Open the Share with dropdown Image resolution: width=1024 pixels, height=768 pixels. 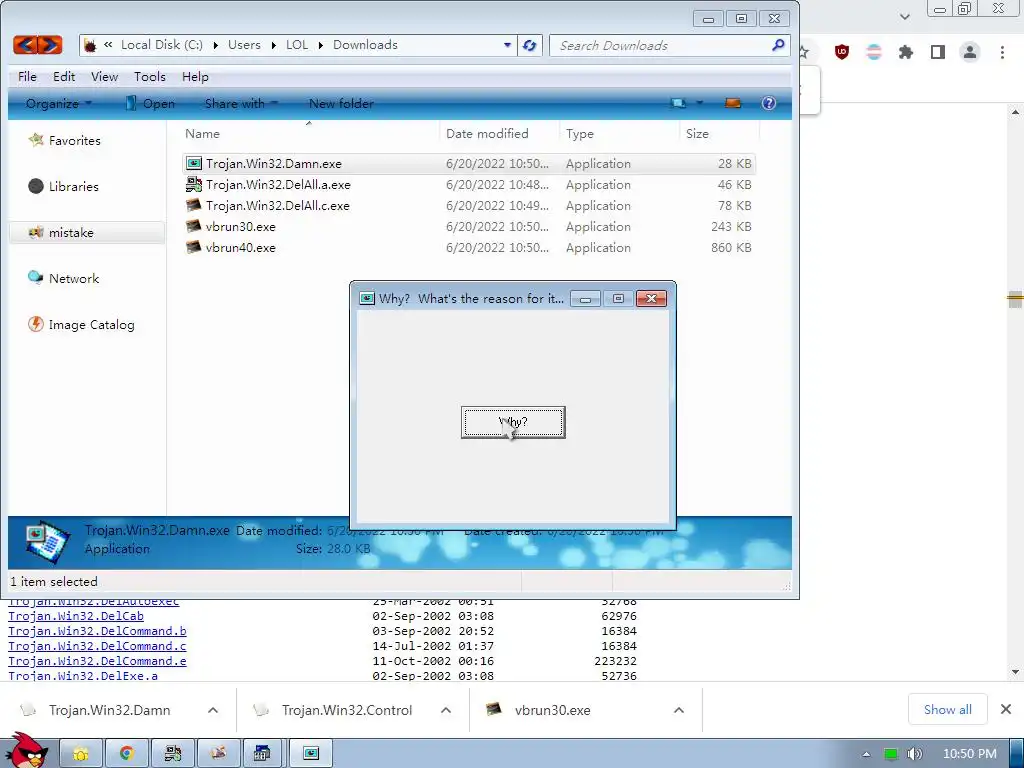242,103
